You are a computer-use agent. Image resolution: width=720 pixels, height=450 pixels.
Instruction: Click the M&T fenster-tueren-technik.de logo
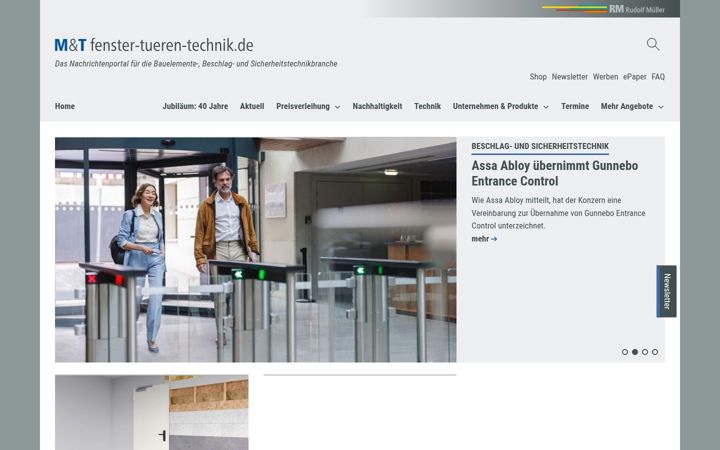(x=154, y=45)
